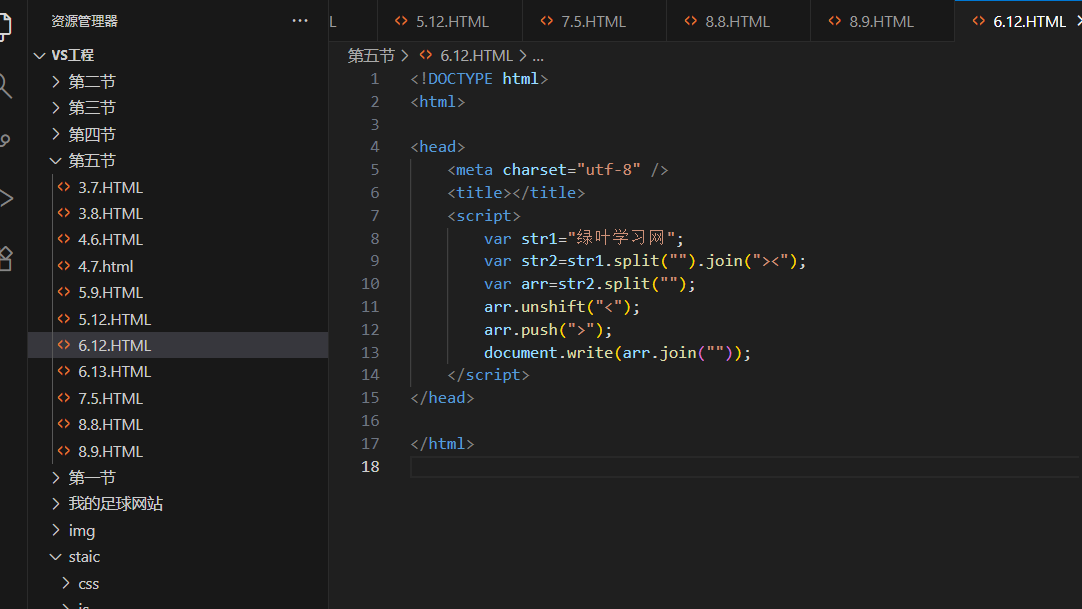The height and width of the screenshot is (609, 1082).
Task: Open the Run and Debug view
Action: click(x=6, y=199)
